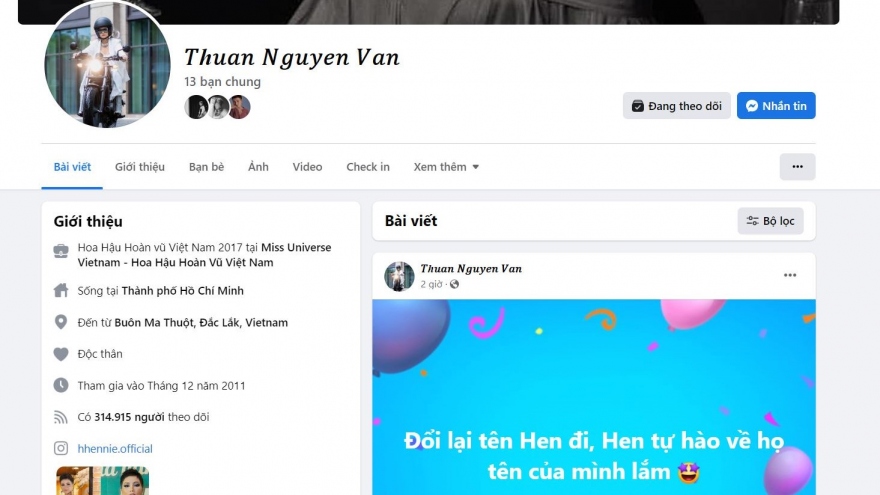This screenshot has width=880, height=495.
Task: Click the heart icon beside Độc thân
Action: 61,354
